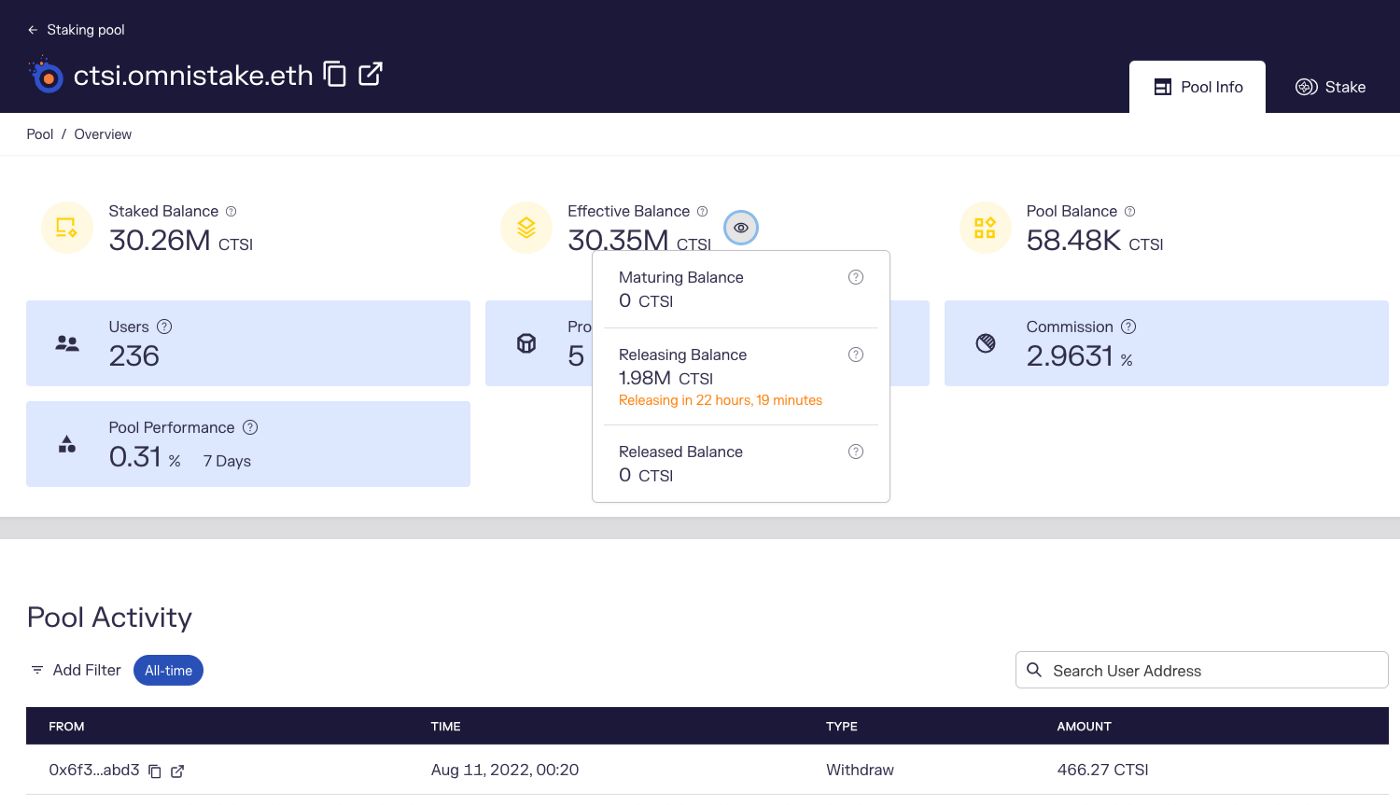The image size is (1400, 805).
Task: Click the Overview breadcrumb item
Action: [x=103, y=134]
